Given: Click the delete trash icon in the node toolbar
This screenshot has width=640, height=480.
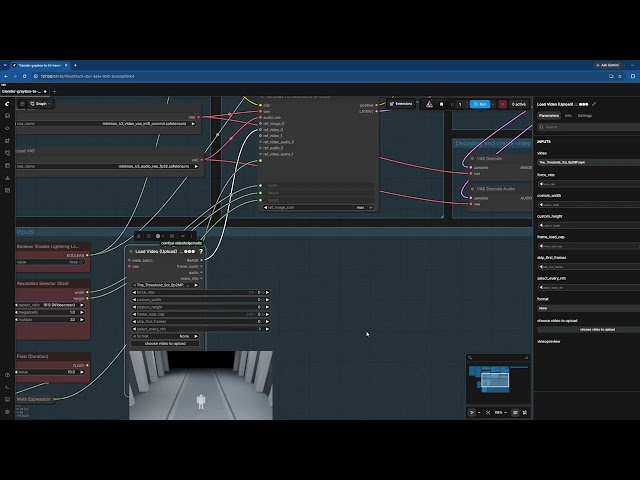Looking at the screenshot, I should click(138, 236).
